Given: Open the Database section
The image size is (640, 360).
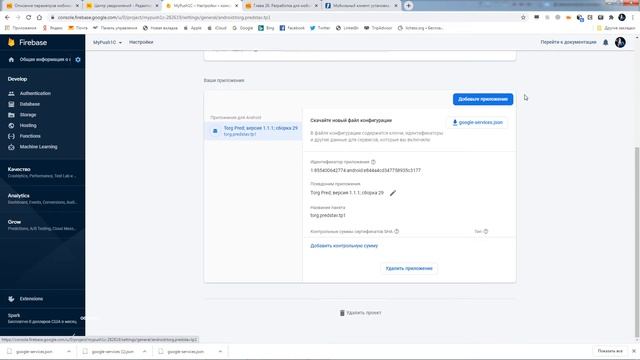Looking at the screenshot, I should point(29,104).
